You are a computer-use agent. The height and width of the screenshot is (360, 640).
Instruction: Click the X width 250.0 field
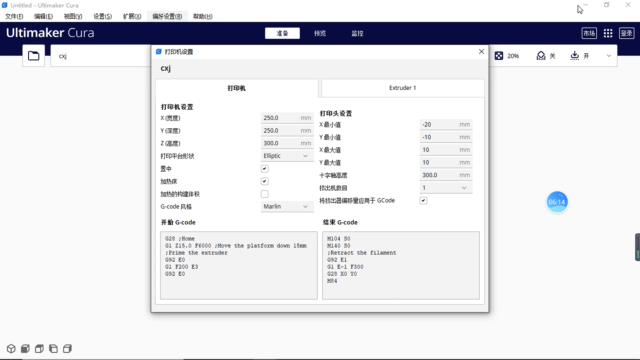click(287, 118)
